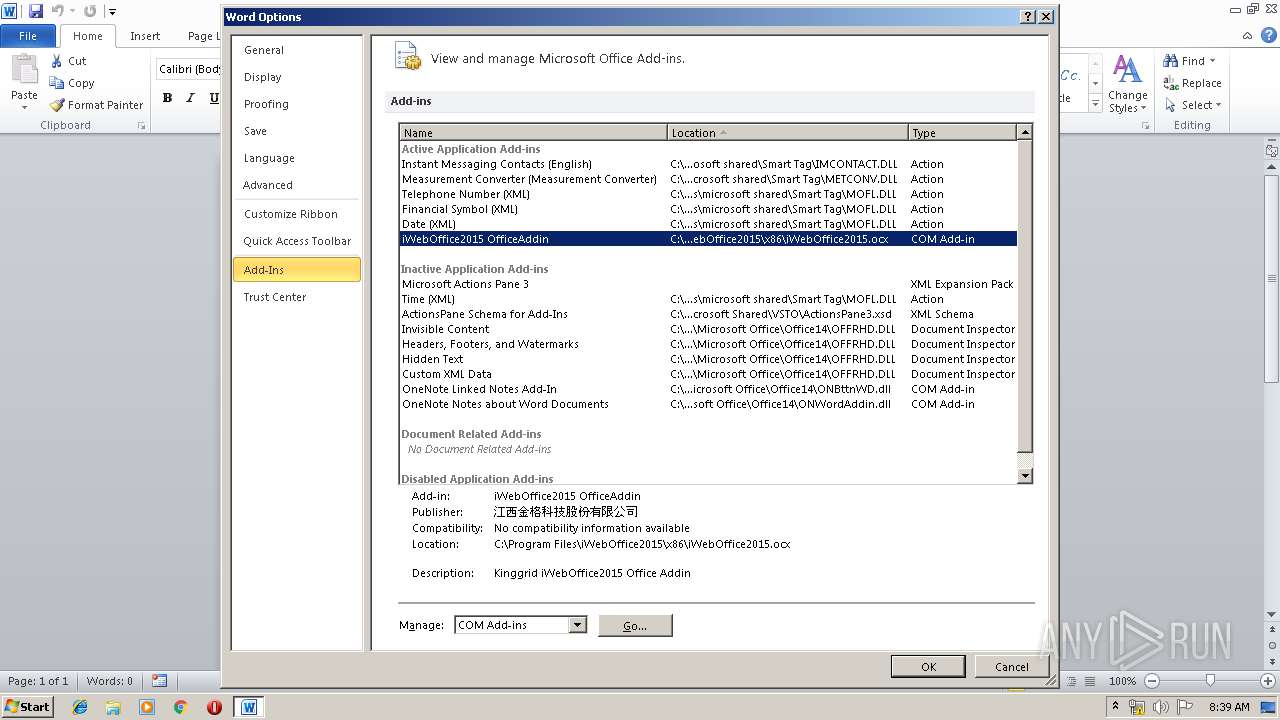Open the Find dropdown arrow
The height and width of the screenshot is (720, 1280).
pos(1213,61)
